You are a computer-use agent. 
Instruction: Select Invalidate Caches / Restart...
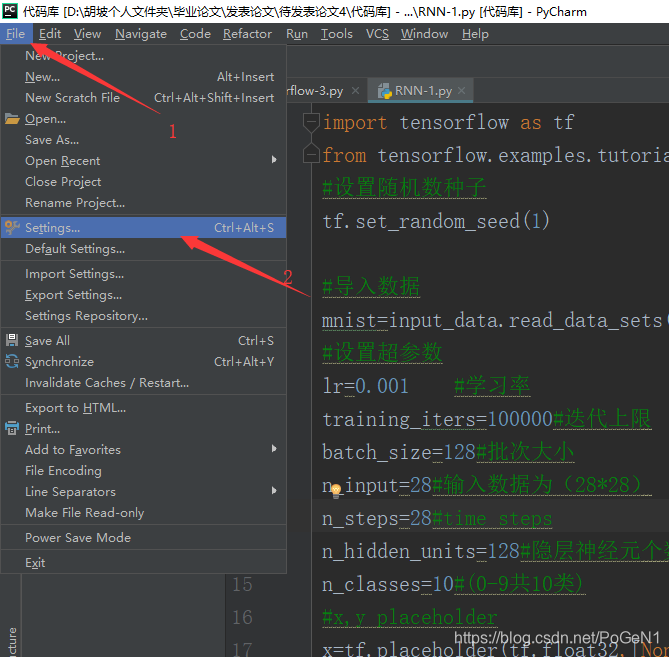pos(143,382)
